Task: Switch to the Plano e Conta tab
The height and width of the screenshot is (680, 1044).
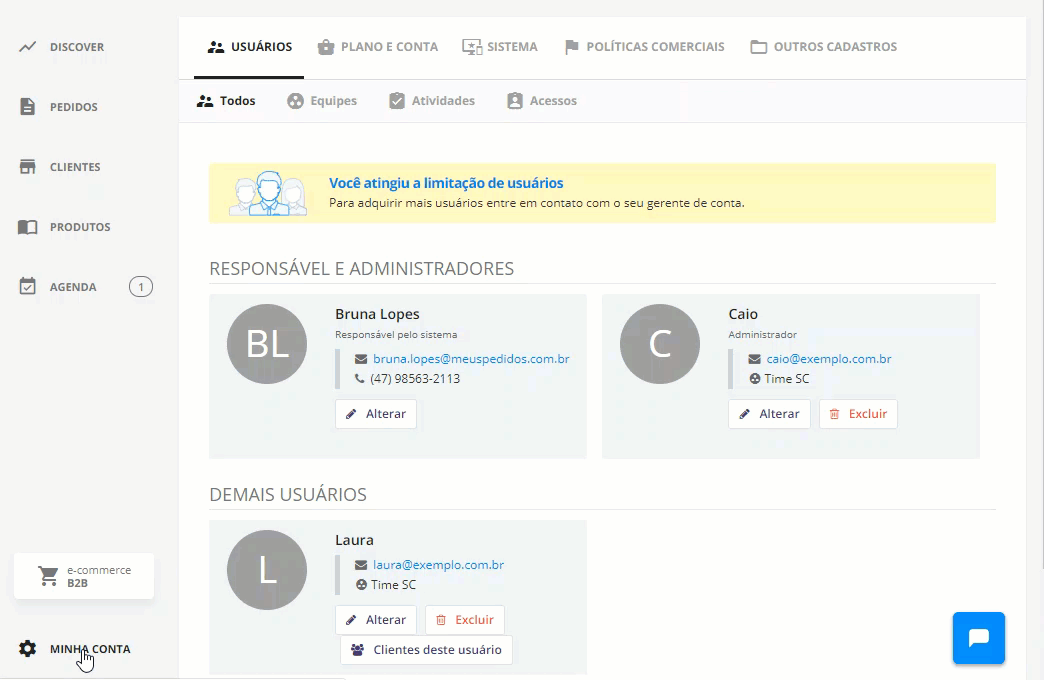Action: (x=378, y=47)
